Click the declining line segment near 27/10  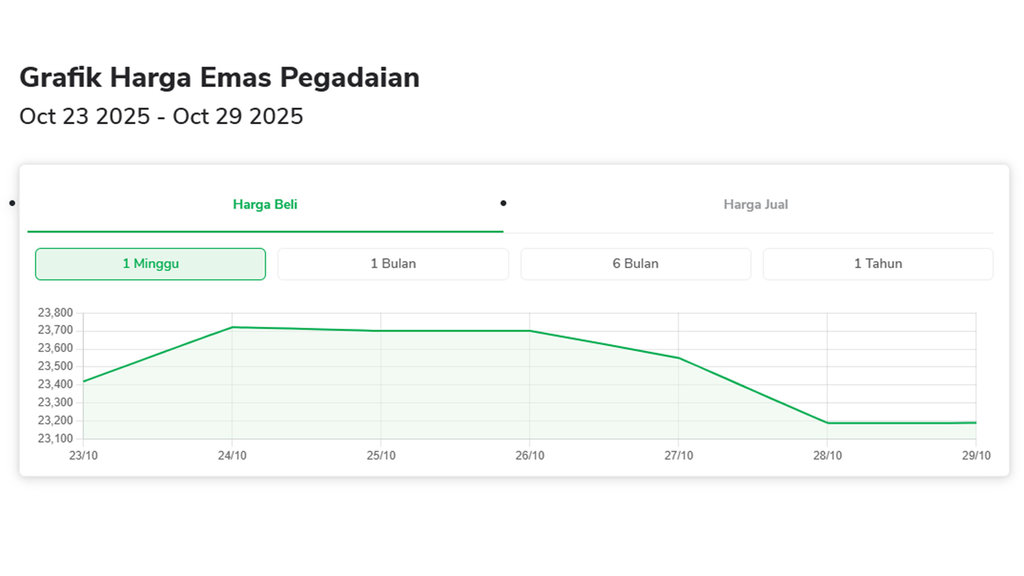680,357
